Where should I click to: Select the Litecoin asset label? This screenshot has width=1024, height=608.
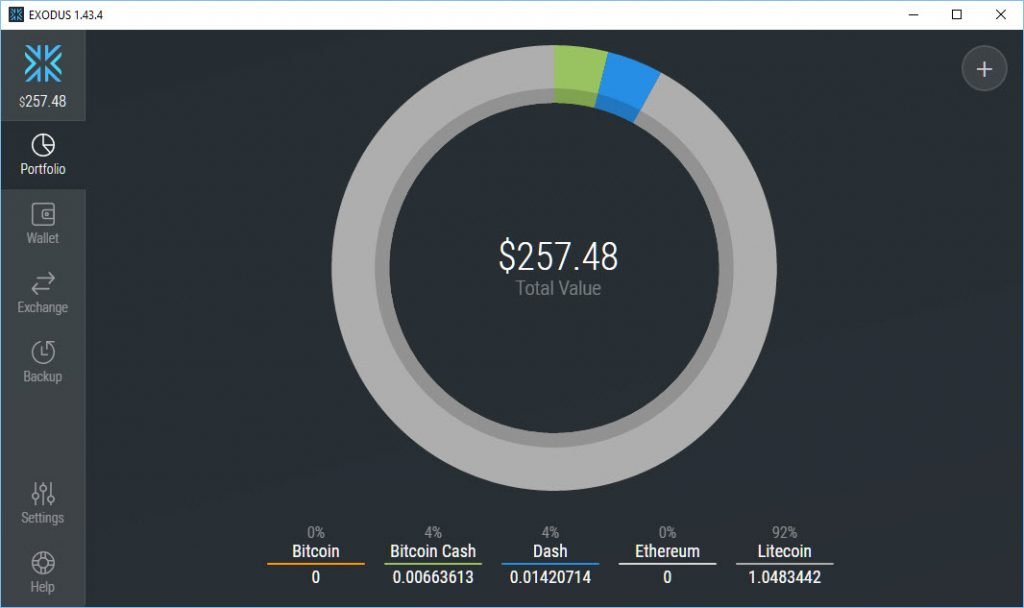784,551
